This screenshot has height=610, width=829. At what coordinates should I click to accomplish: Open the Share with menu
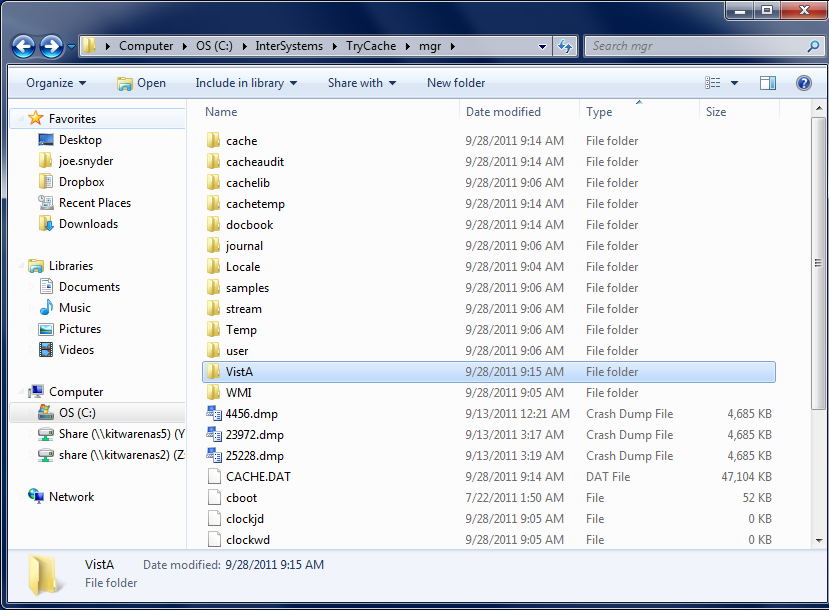tap(361, 83)
